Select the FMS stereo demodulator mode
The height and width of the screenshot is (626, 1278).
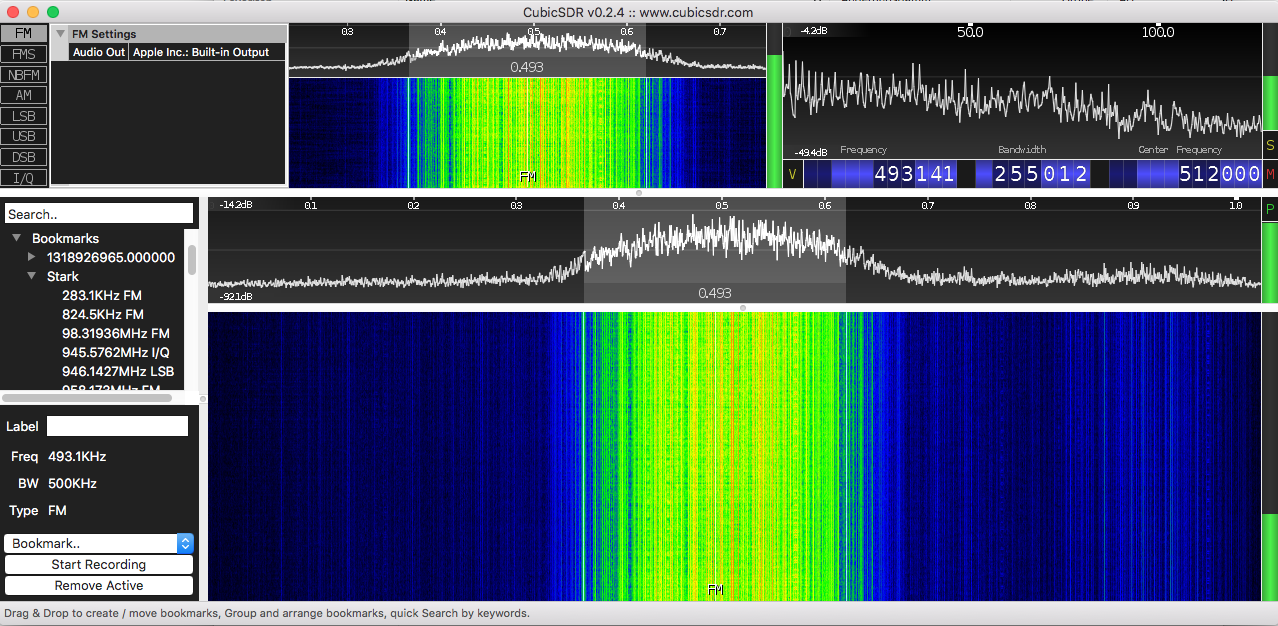[24, 54]
